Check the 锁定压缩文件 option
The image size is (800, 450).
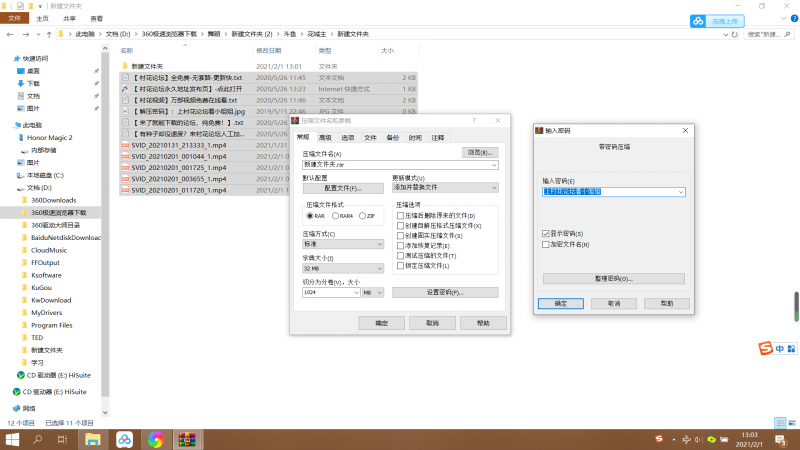tap(401, 264)
